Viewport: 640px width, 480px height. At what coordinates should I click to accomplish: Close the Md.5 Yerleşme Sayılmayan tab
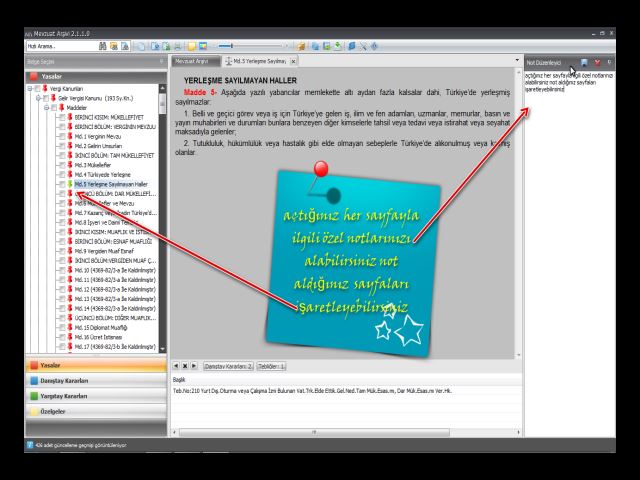coord(293,62)
